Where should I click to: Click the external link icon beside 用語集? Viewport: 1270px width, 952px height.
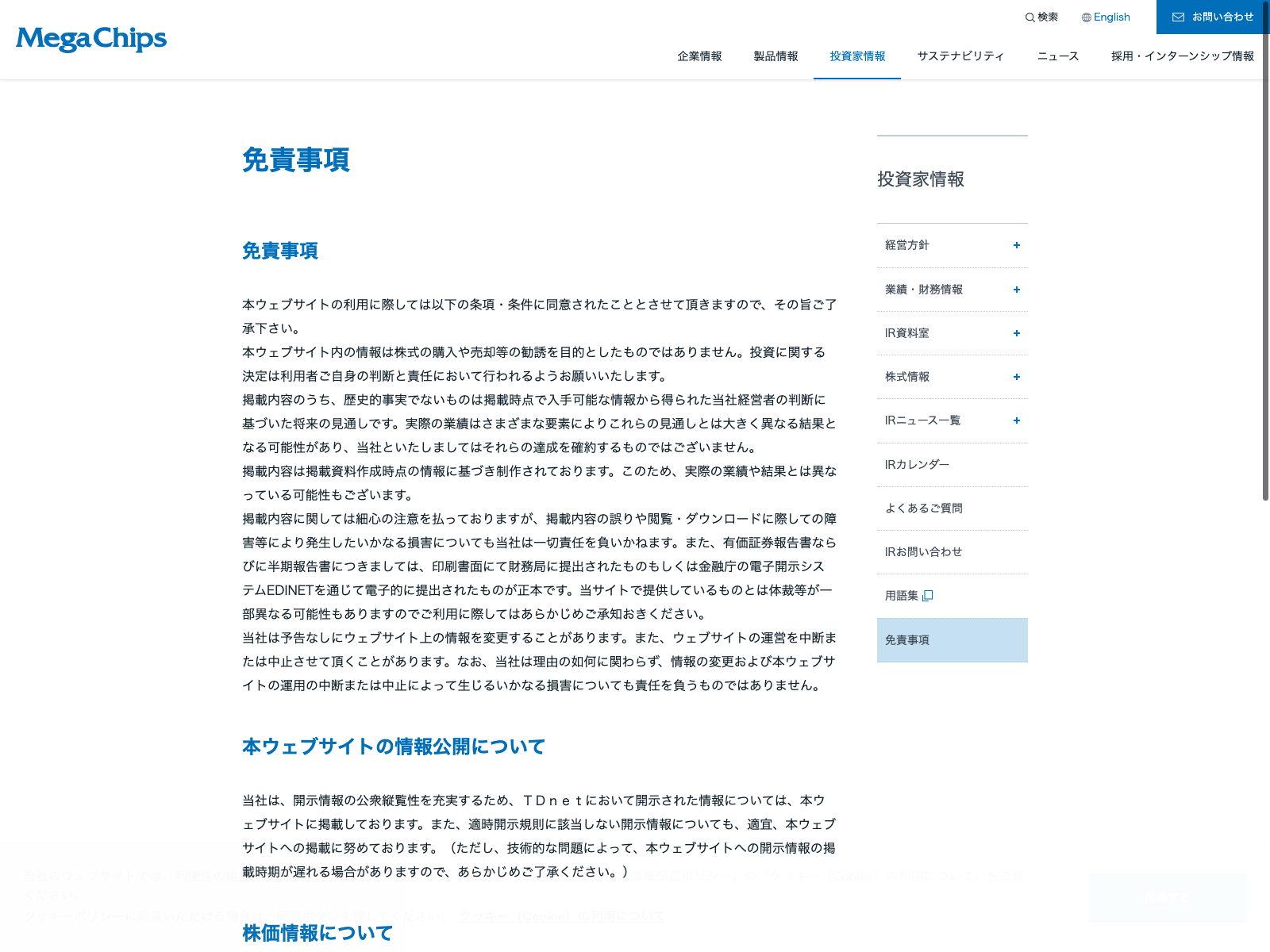[x=928, y=596]
